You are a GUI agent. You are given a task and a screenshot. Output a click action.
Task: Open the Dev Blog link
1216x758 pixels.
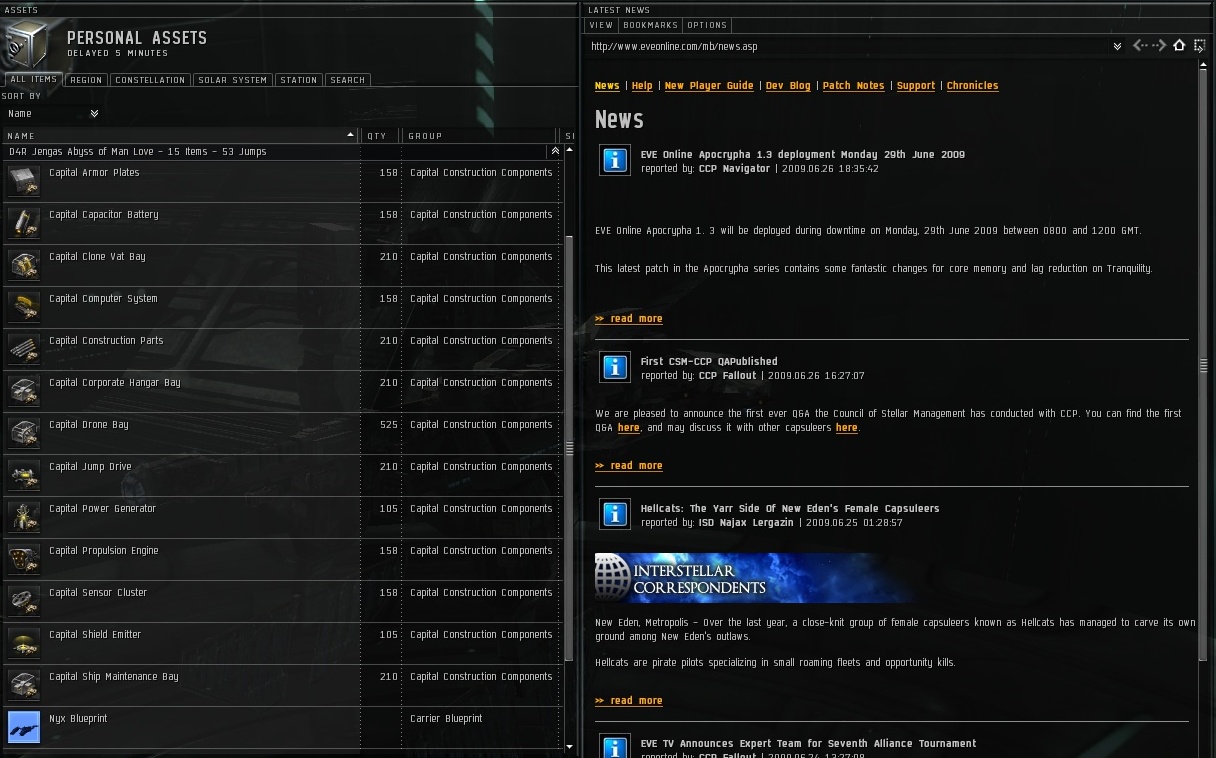click(788, 86)
